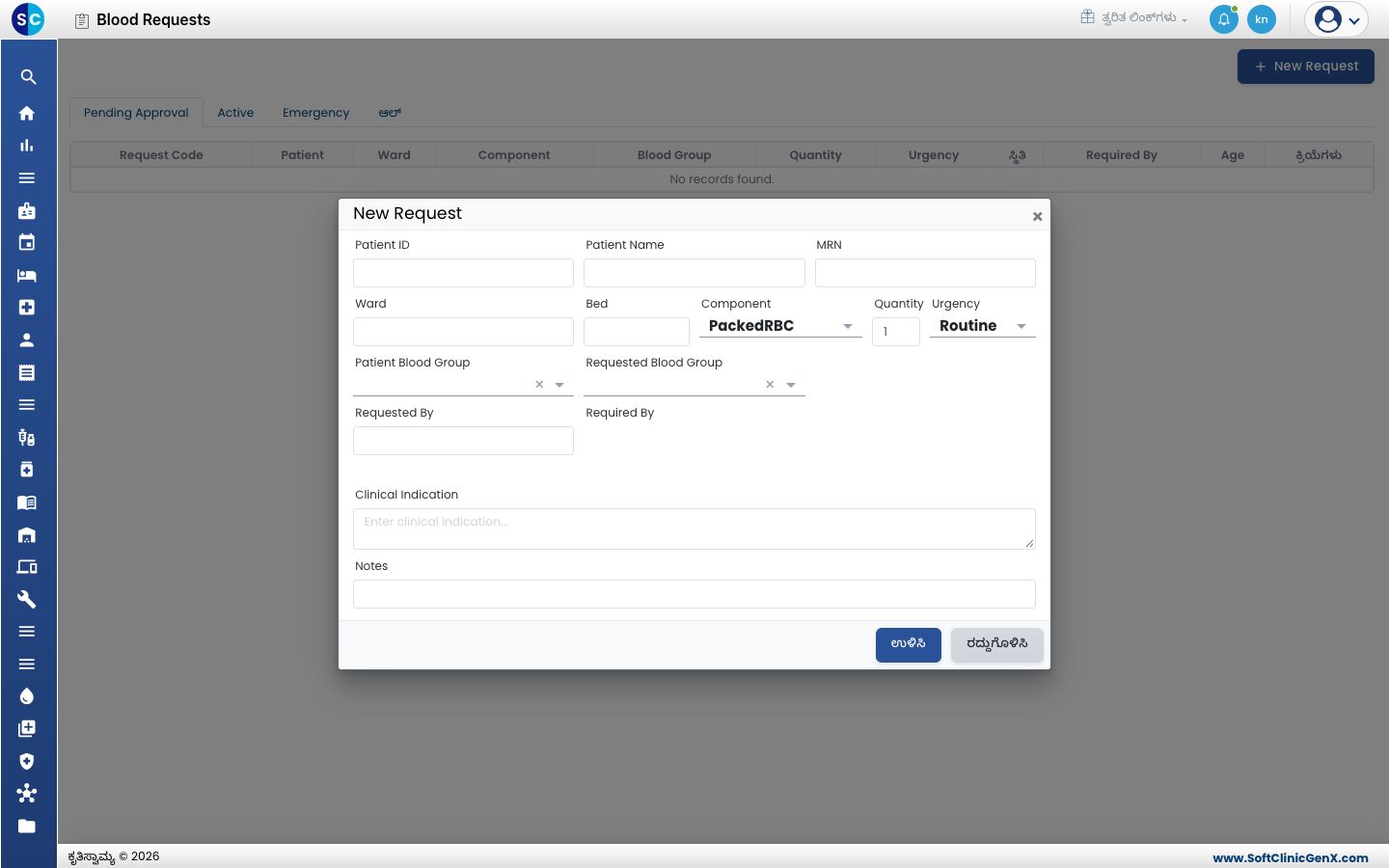Switch to the Emergency tab
The image size is (1389, 868).
(316, 113)
